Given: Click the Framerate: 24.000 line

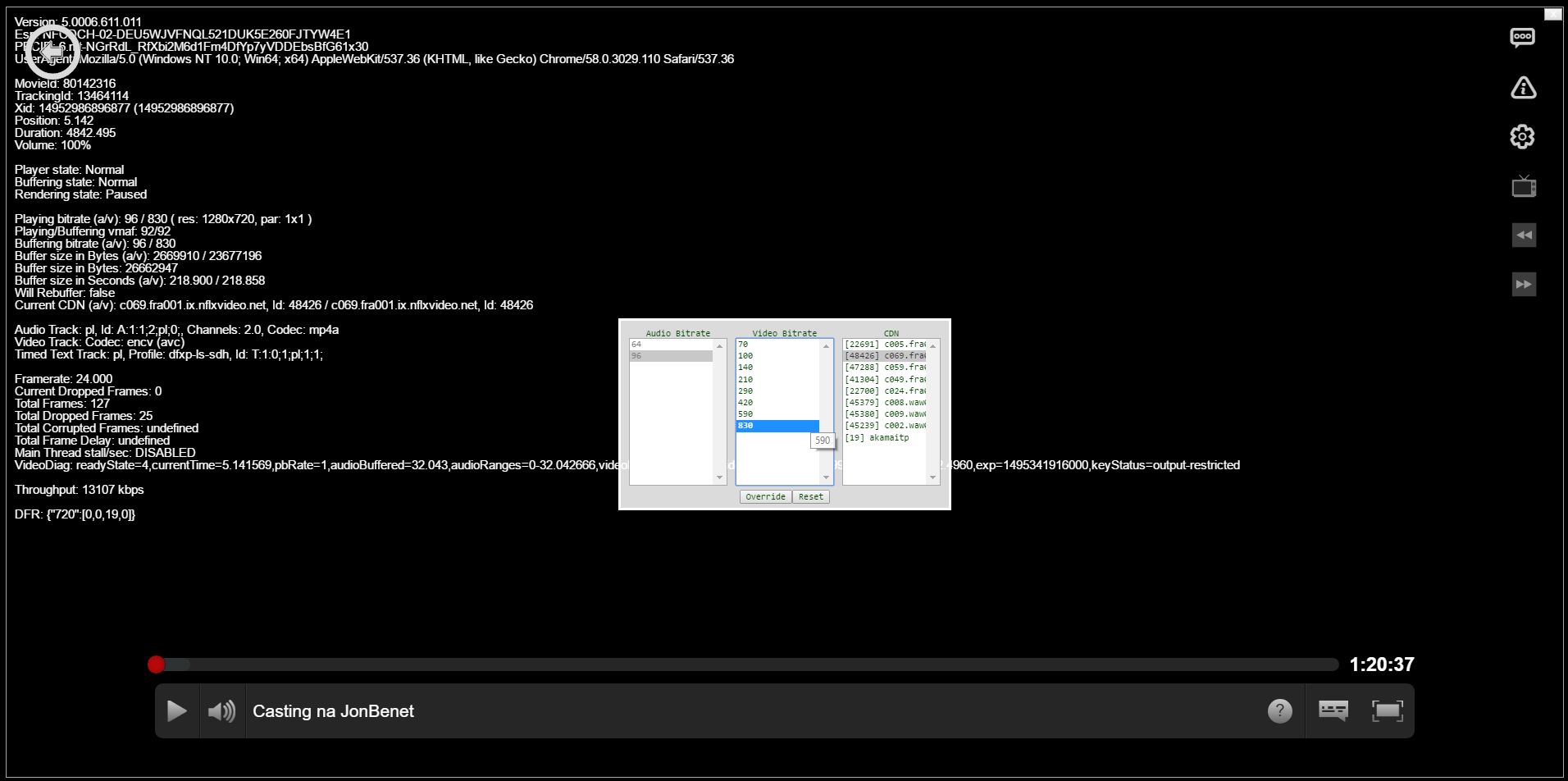Looking at the screenshot, I should [x=64, y=379].
